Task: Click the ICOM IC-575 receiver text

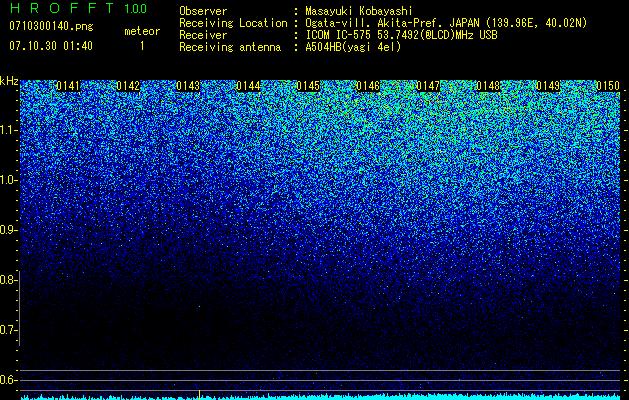Action: (401, 35)
